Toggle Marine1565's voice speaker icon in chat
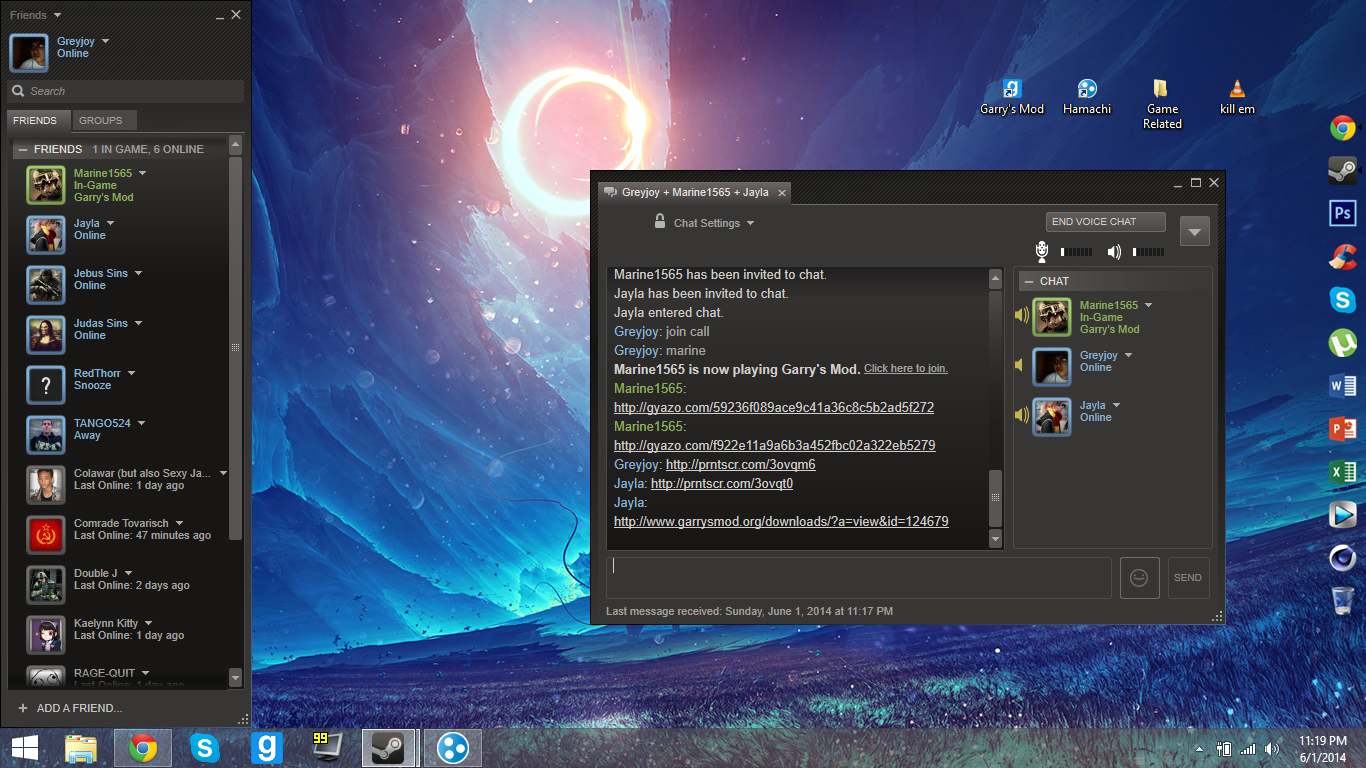 coord(1021,315)
